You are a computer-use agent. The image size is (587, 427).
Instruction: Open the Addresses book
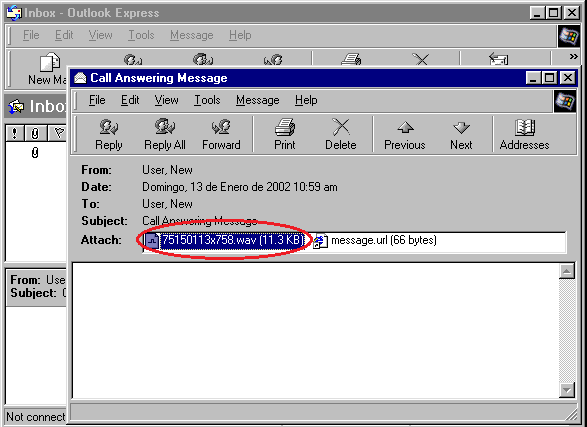pos(524,135)
